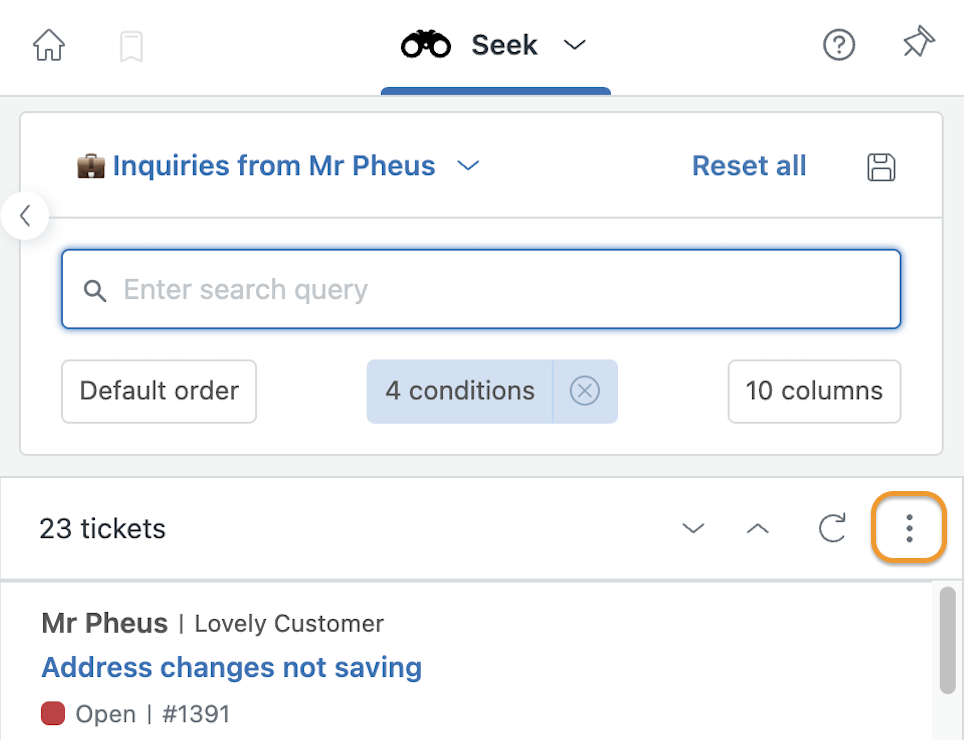Focus the Enter search query field
Screen dimensions: 964x740
[x=481, y=289]
